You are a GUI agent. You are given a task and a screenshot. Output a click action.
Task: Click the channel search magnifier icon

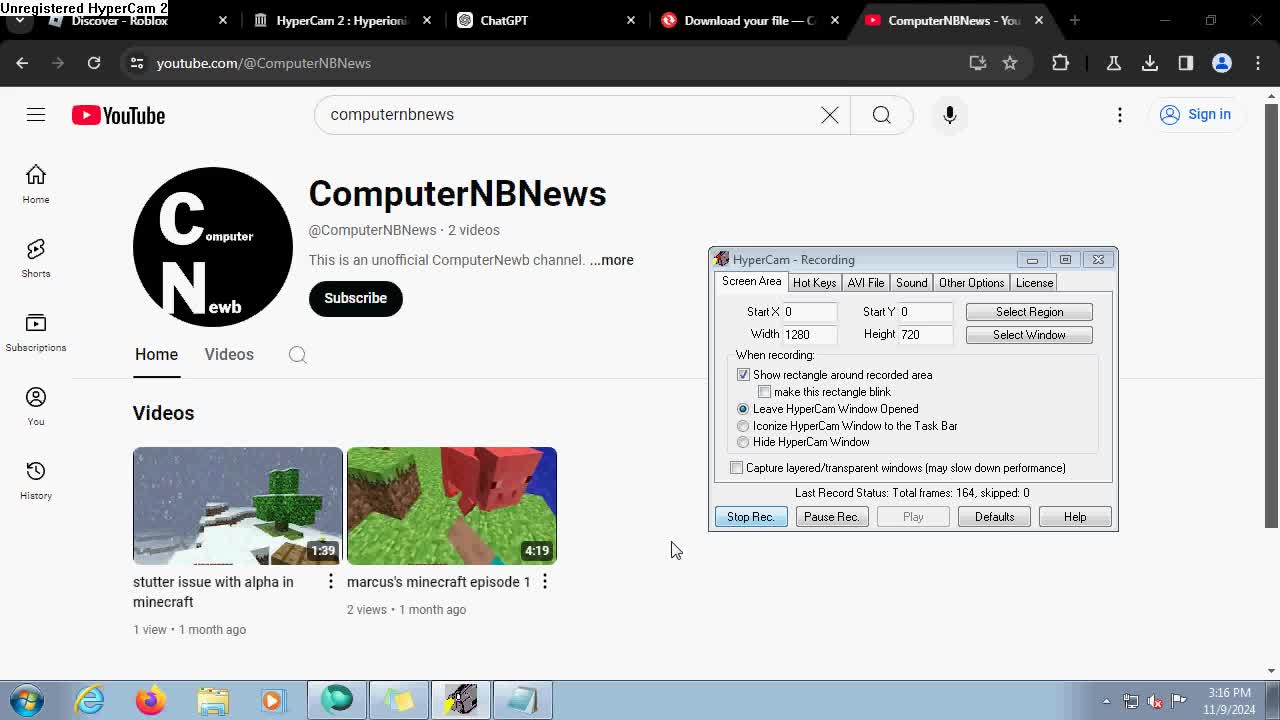click(297, 355)
